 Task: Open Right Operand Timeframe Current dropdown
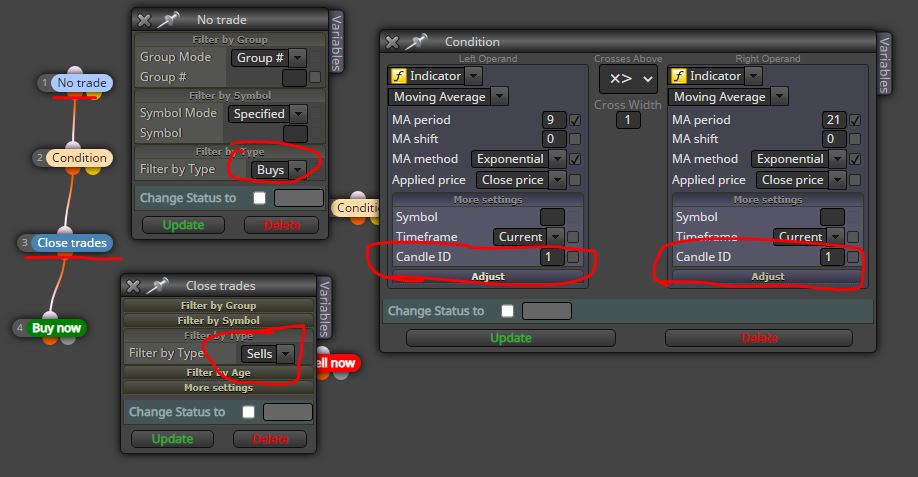coord(809,237)
